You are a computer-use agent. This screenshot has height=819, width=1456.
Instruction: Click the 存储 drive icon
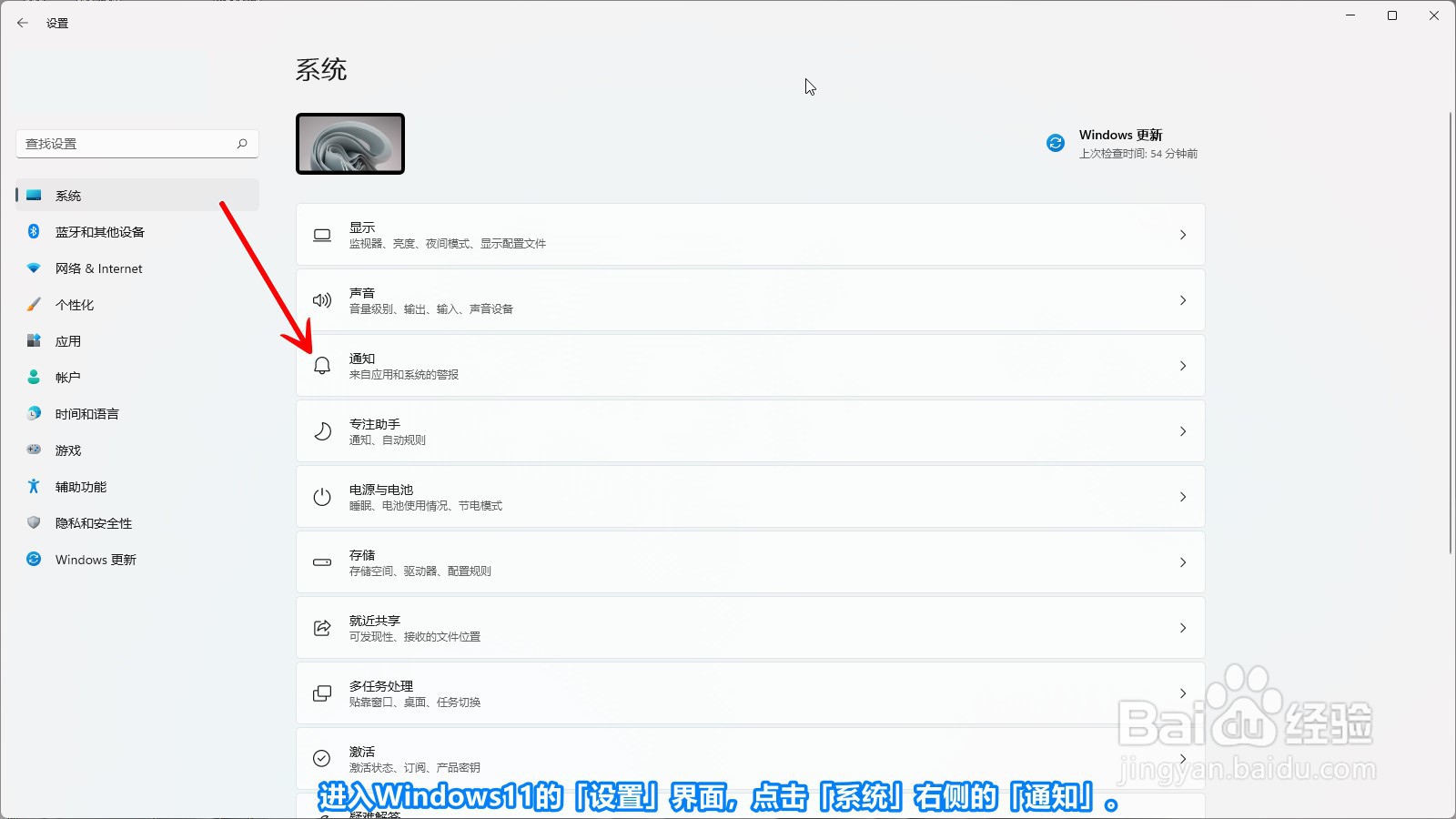[322, 562]
